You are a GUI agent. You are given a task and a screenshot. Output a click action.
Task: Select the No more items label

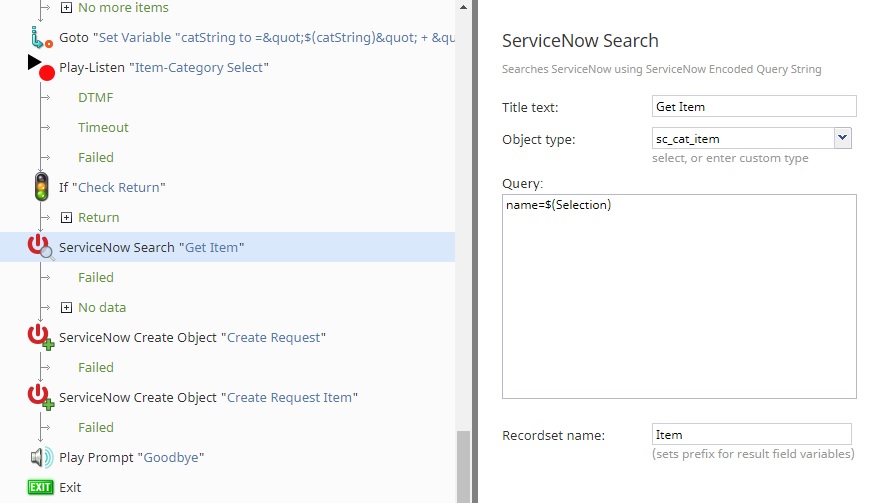[123, 7]
